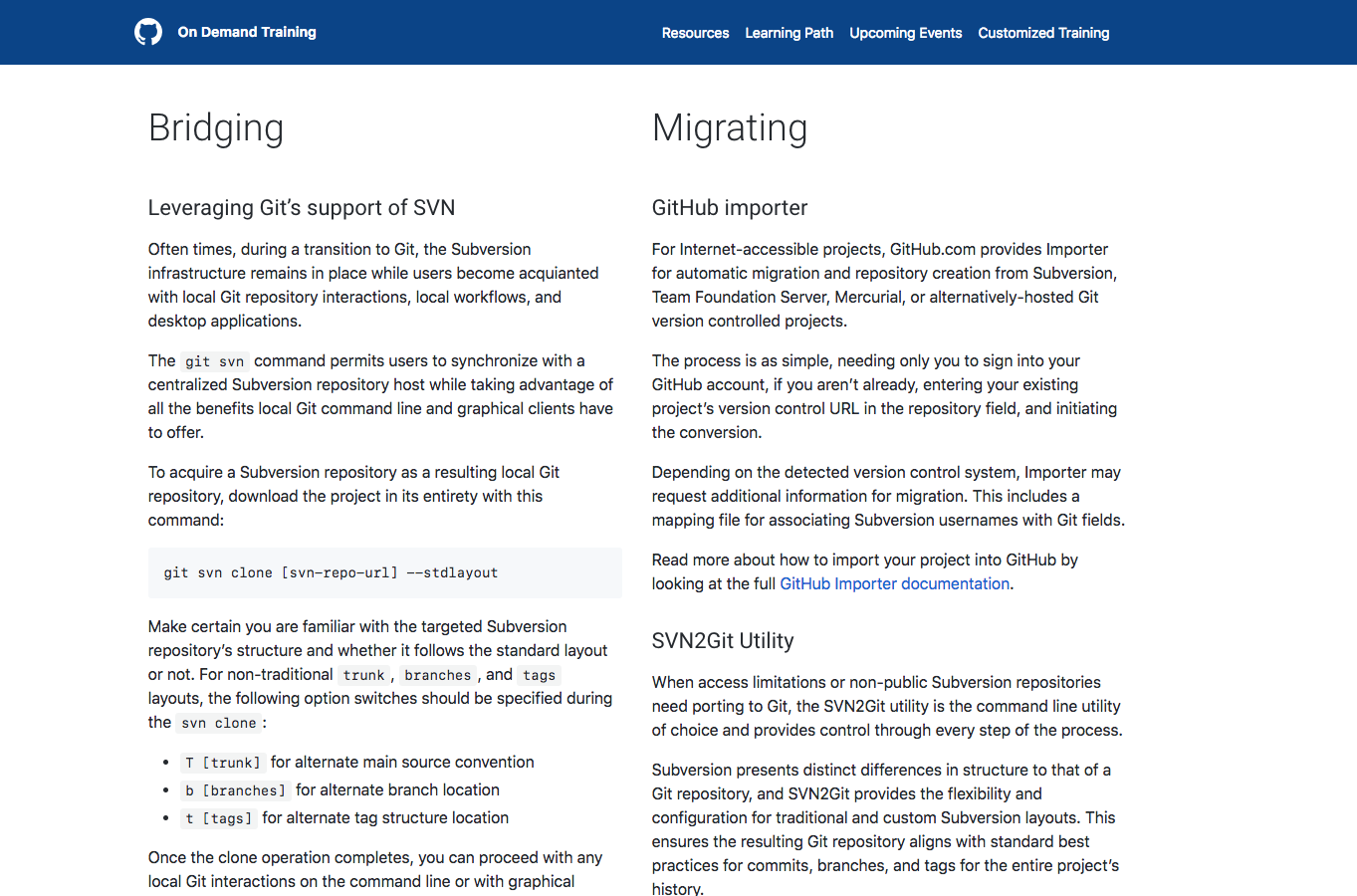
Task: Open Customized Training in the navbar
Action: (1043, 33)
